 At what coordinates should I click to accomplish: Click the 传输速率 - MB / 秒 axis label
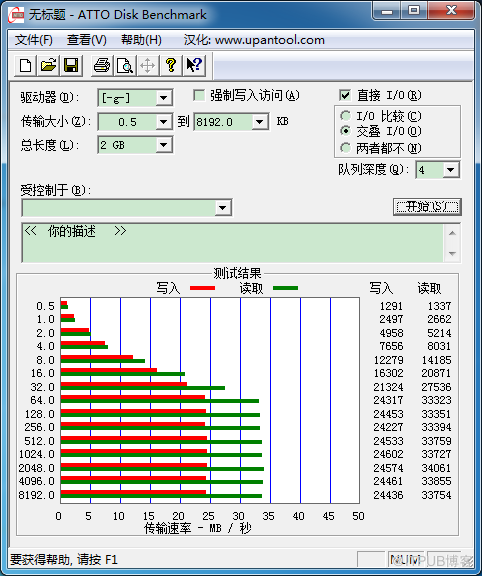click(x=198, y=528)
